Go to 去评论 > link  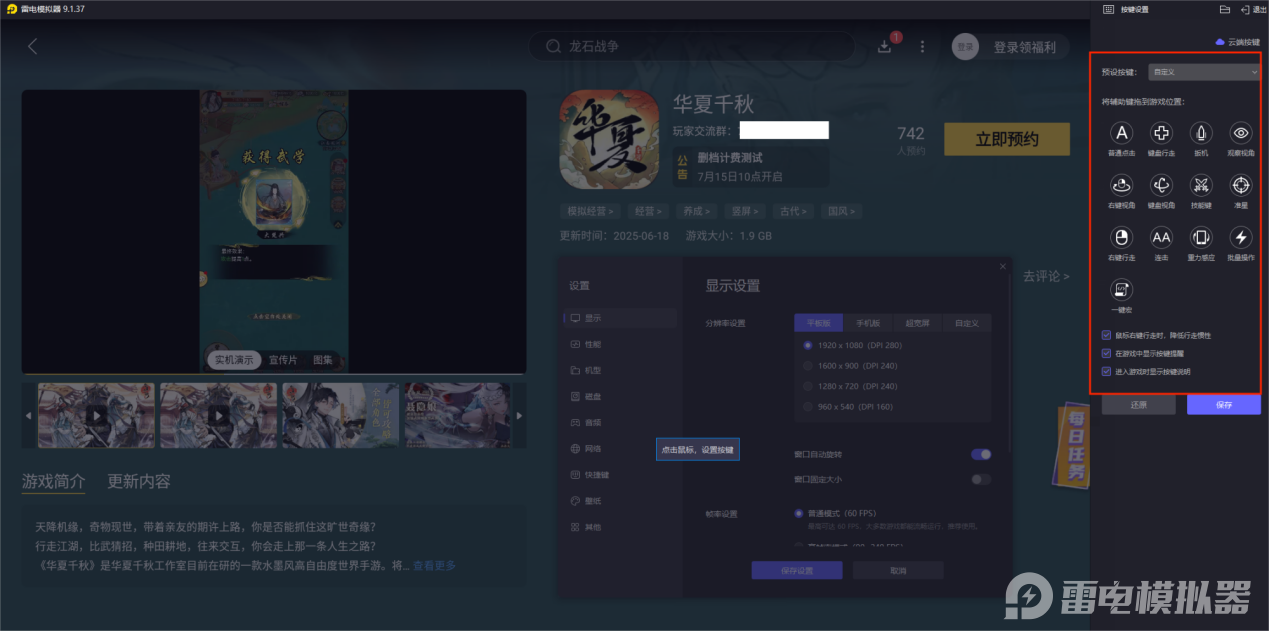(1046, 276)
